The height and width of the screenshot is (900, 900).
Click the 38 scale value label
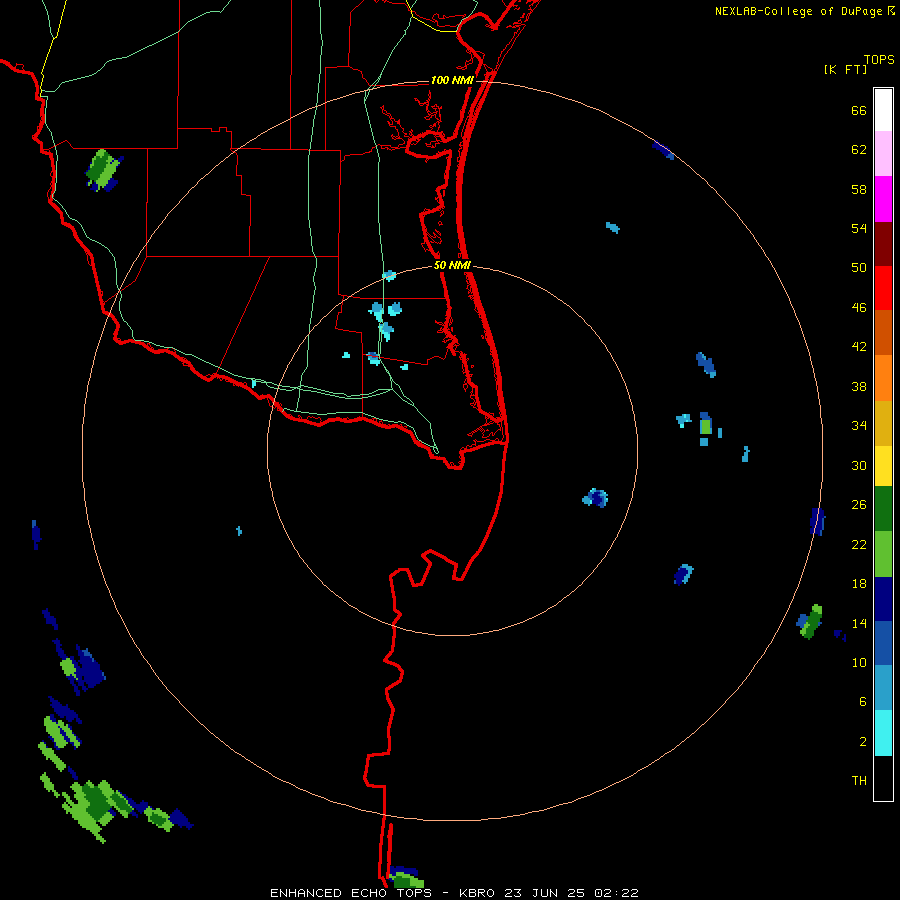tap(859, 386)
